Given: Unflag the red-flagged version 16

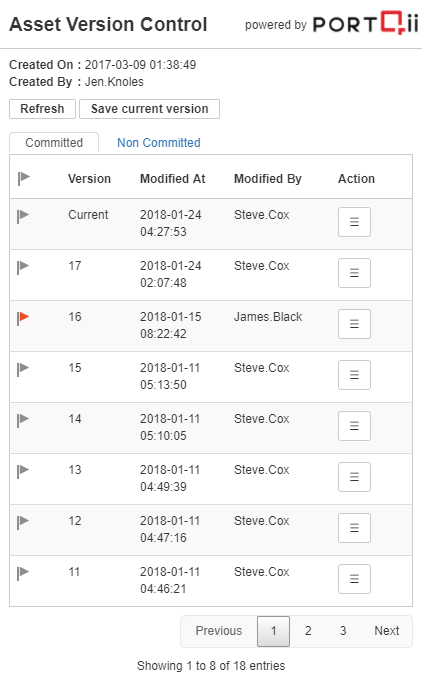Looking at the screenshot, I should 23,318.
